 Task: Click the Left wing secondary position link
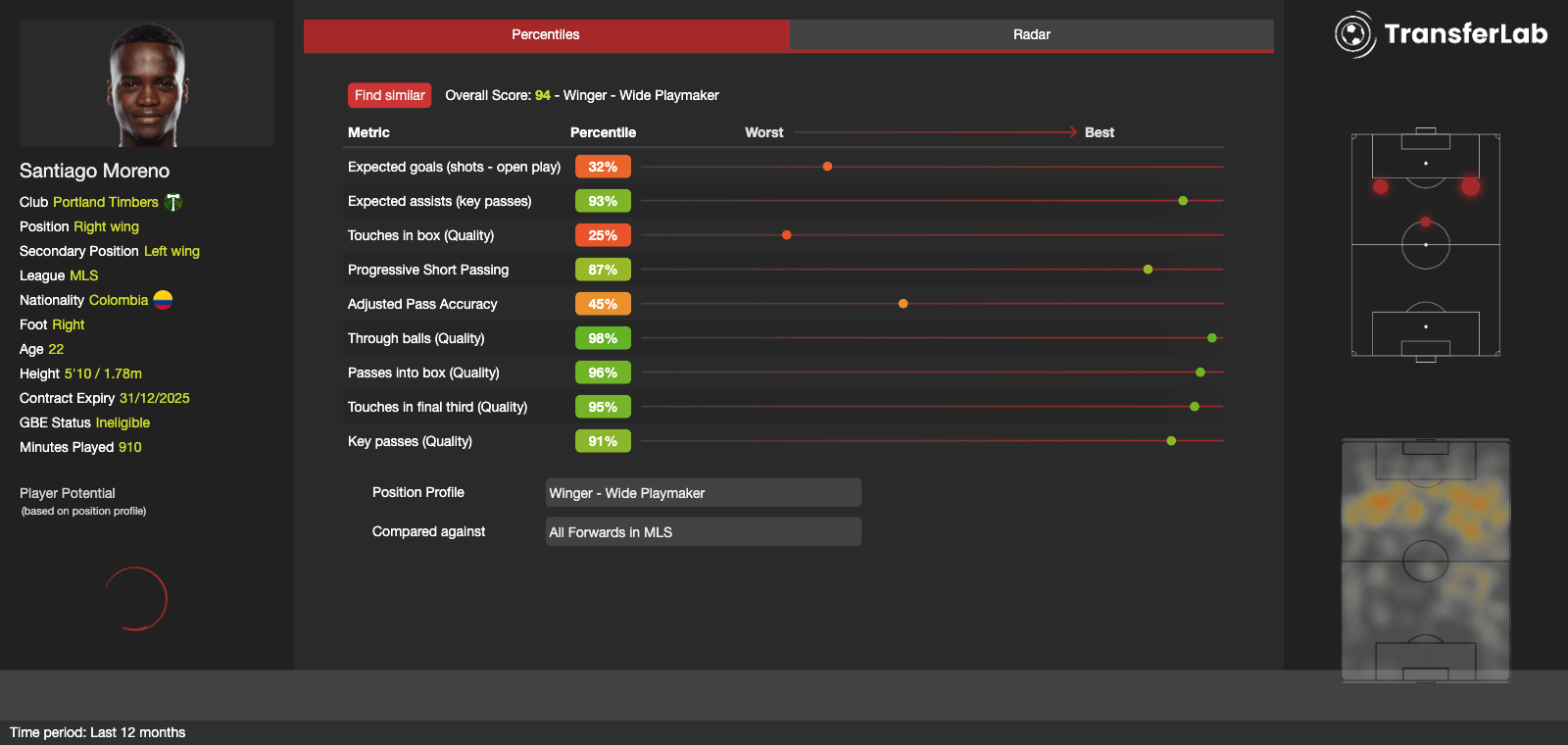[x=171, y=251]
